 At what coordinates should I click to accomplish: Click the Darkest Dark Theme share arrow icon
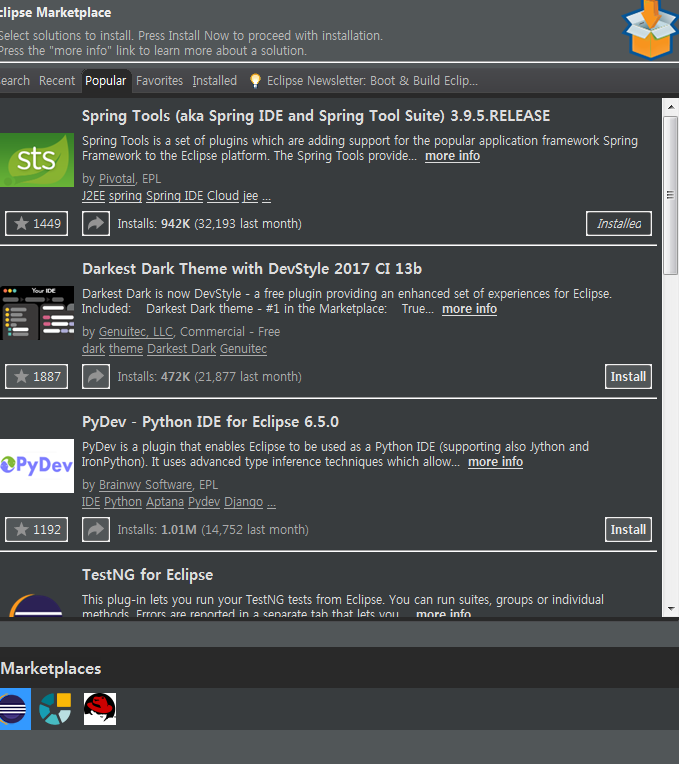click(96, 377)
